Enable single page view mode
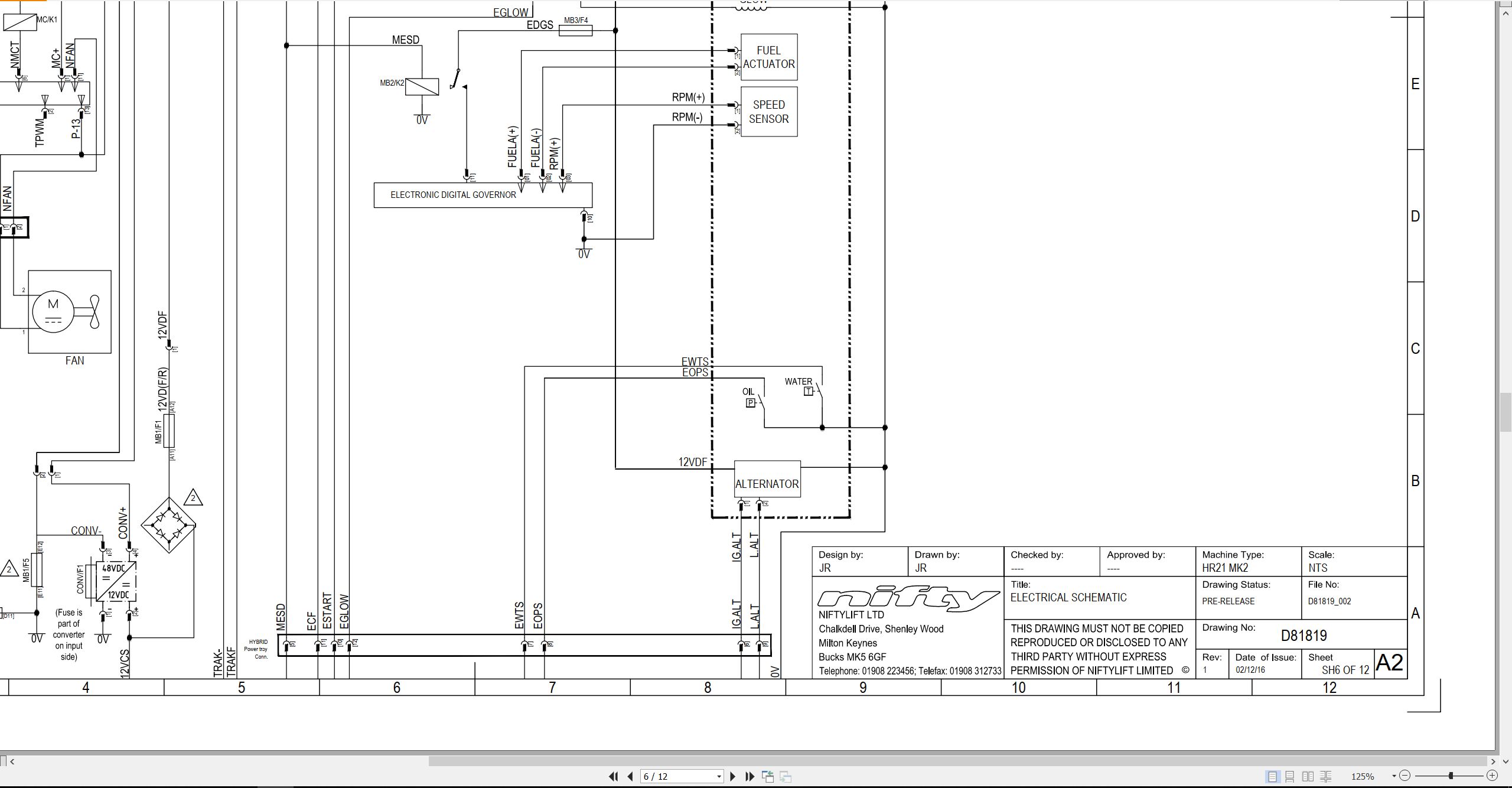This screenshot has height=788, width=1512. tap(1273, 776)
